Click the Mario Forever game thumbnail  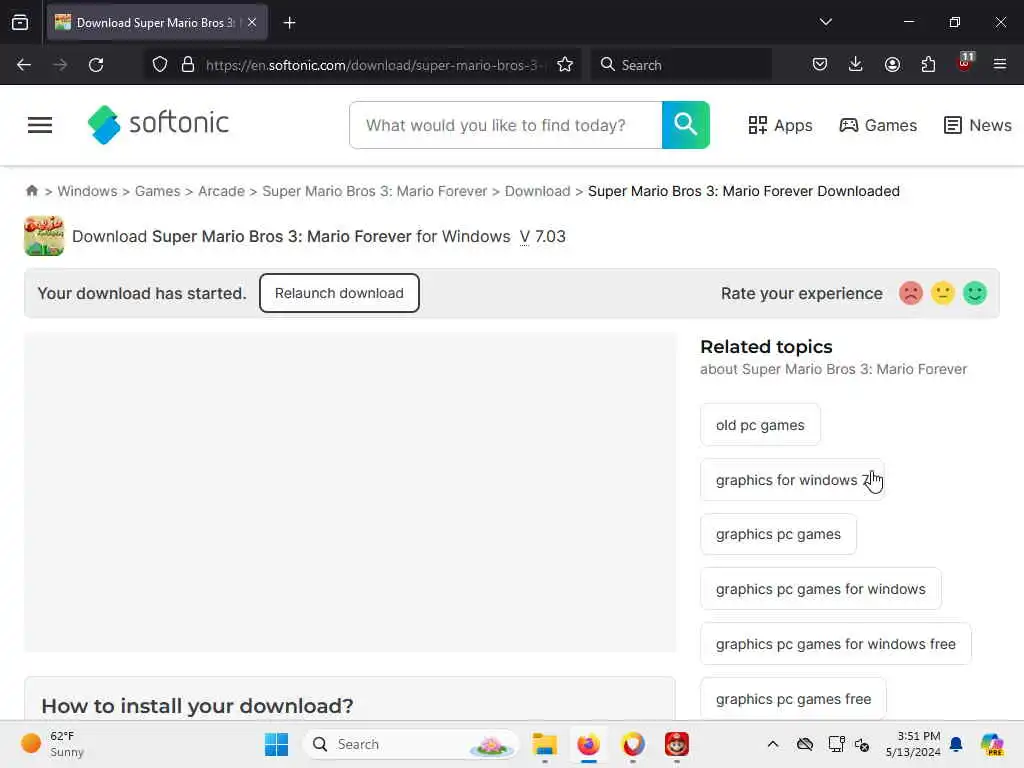point(44,236)
